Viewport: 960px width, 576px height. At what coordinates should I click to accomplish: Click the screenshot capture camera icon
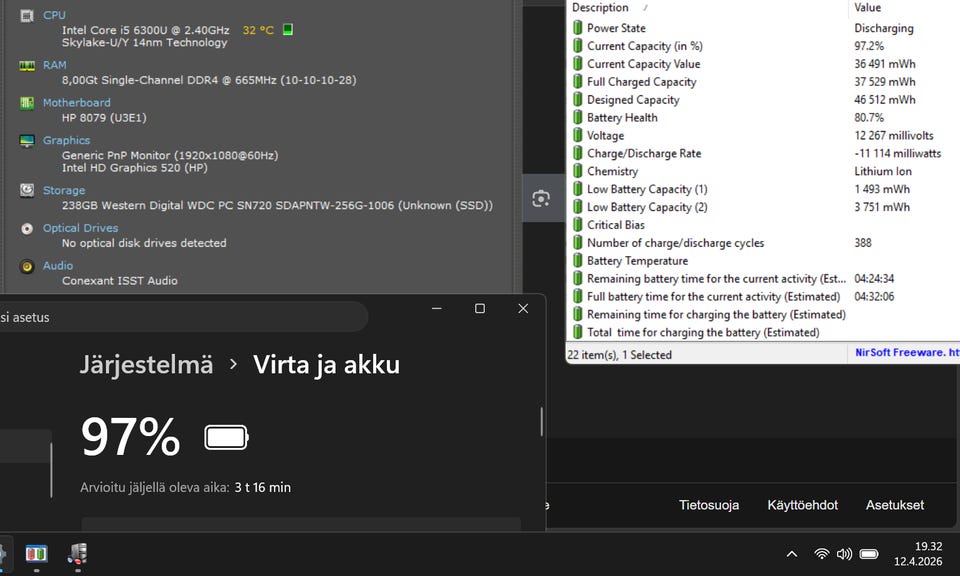pyautogui.click(x=541, y=198)
